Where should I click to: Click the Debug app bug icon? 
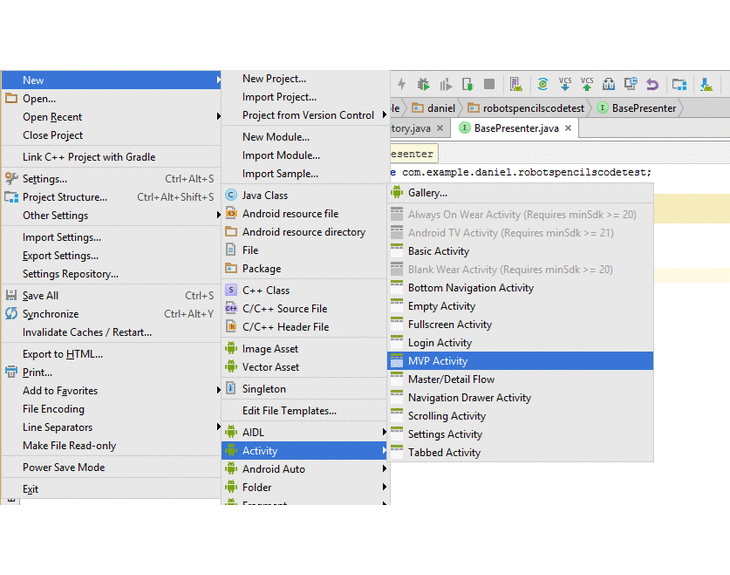(x=423, y=85)
